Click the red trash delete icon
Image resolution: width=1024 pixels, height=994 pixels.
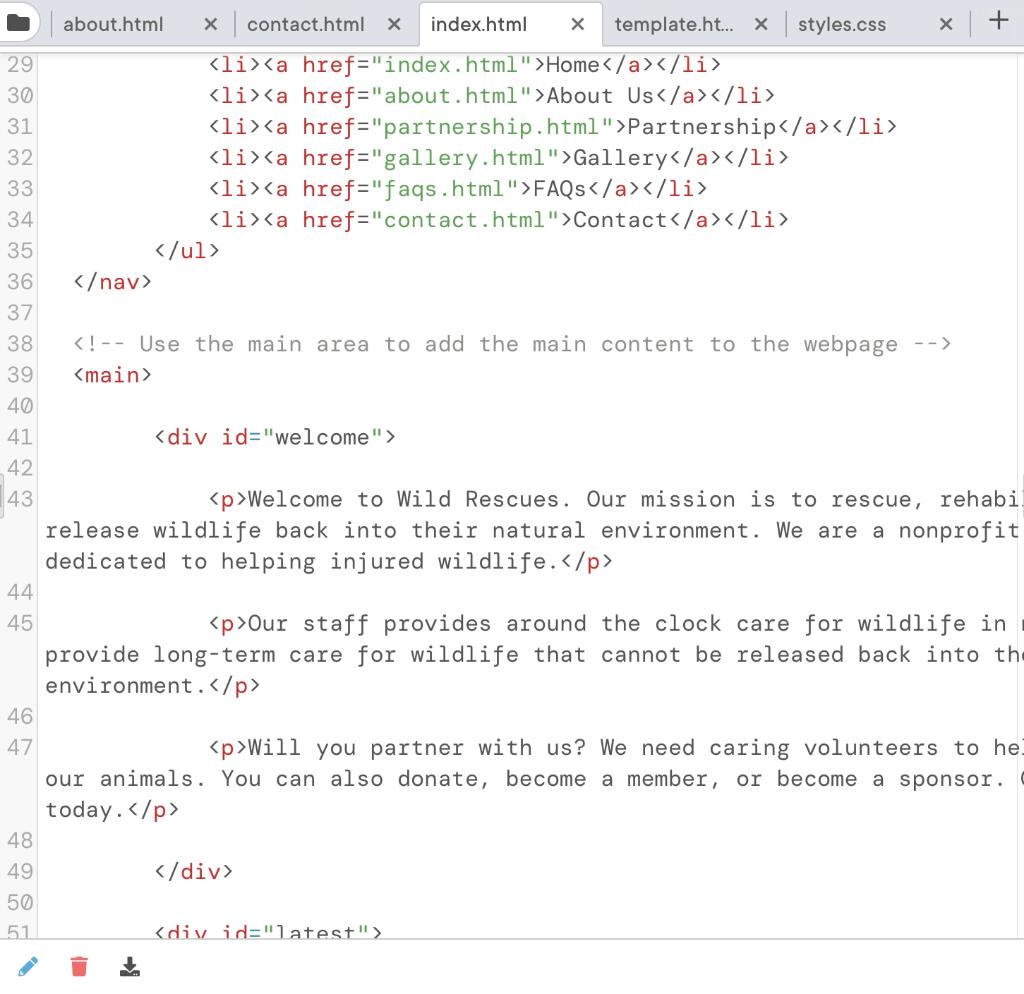pos(79,966)
